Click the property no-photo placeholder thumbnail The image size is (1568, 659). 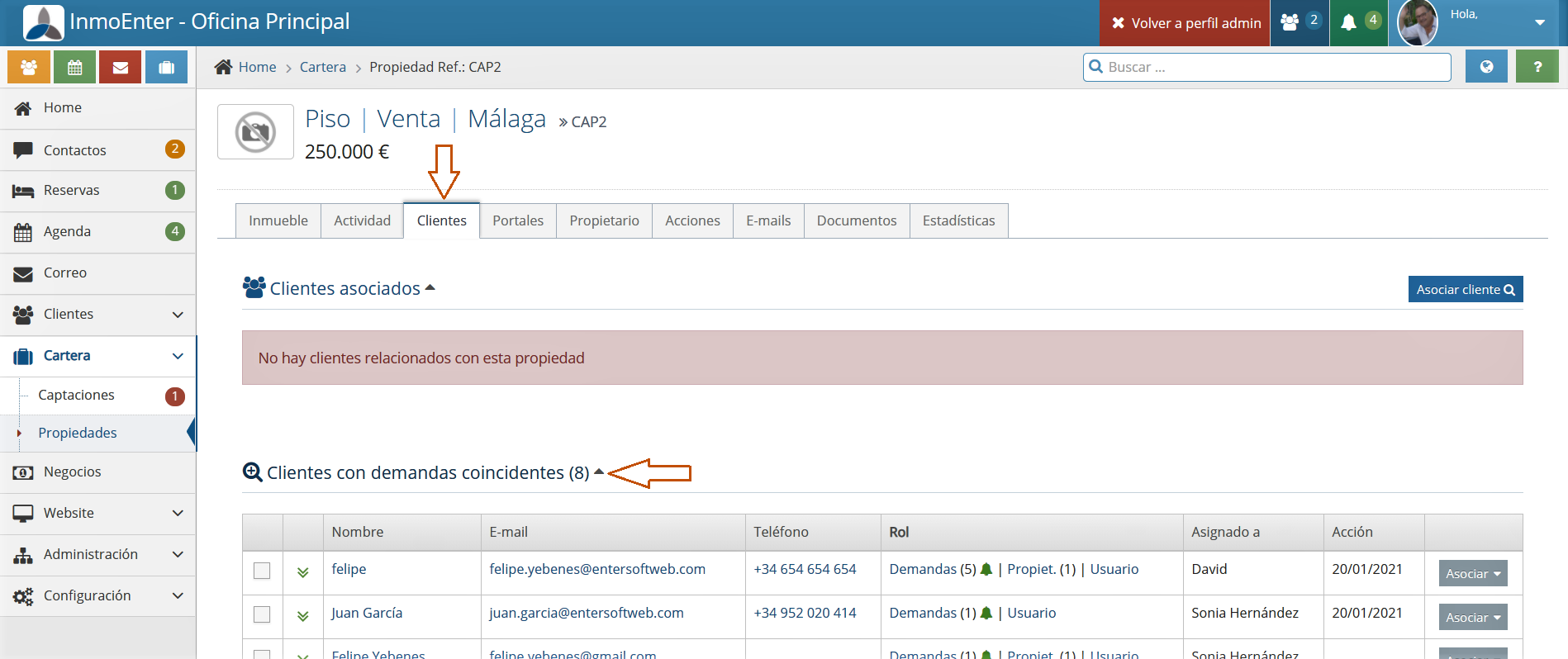255,131
